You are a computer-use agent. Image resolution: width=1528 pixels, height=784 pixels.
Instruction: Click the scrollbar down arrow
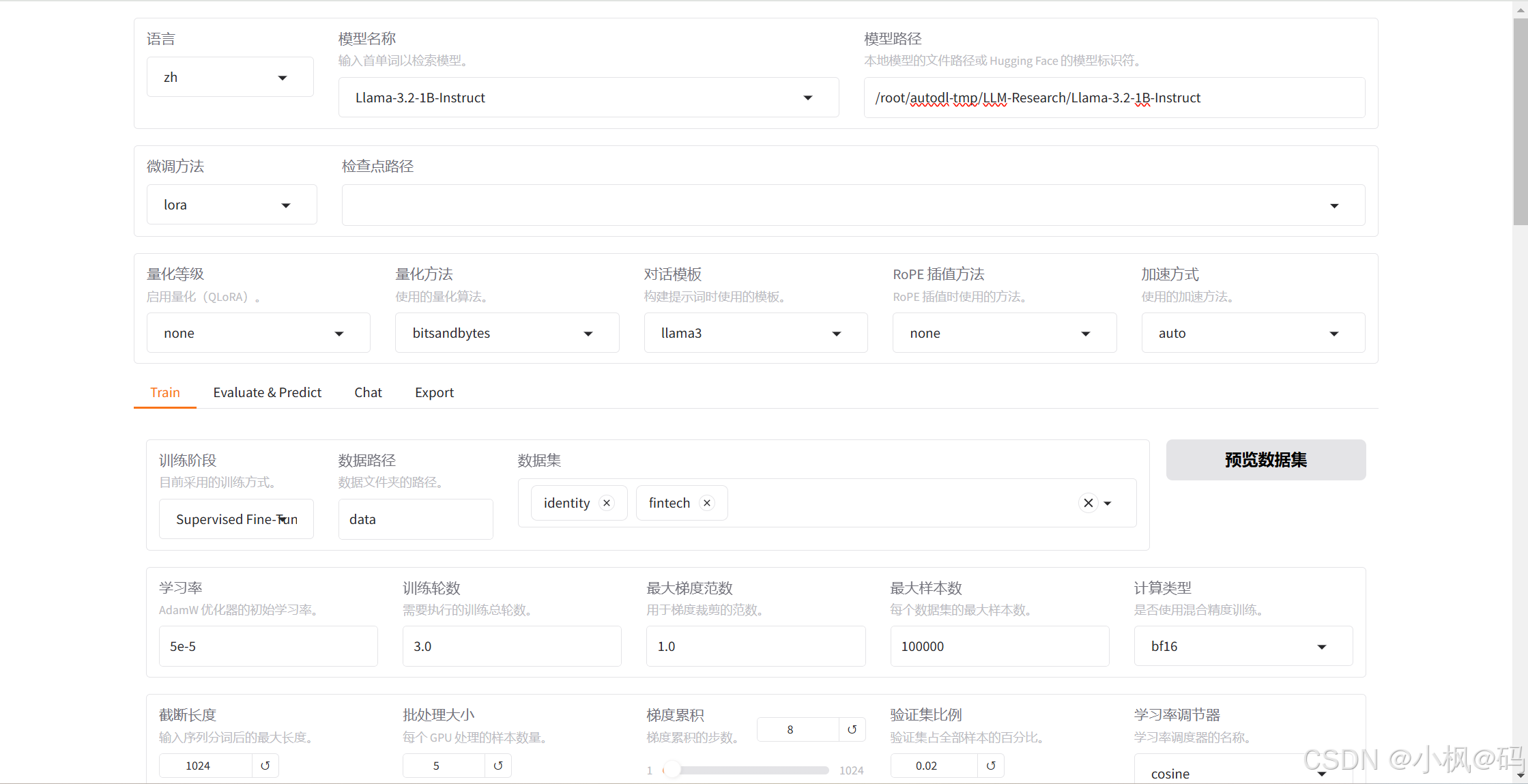[x=1520, y=776]
